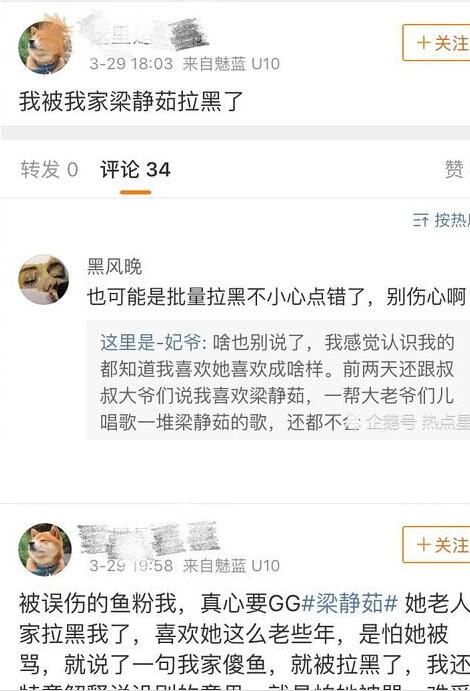Click the plus icon in lower 关注 button

click(x=423, y=545)
